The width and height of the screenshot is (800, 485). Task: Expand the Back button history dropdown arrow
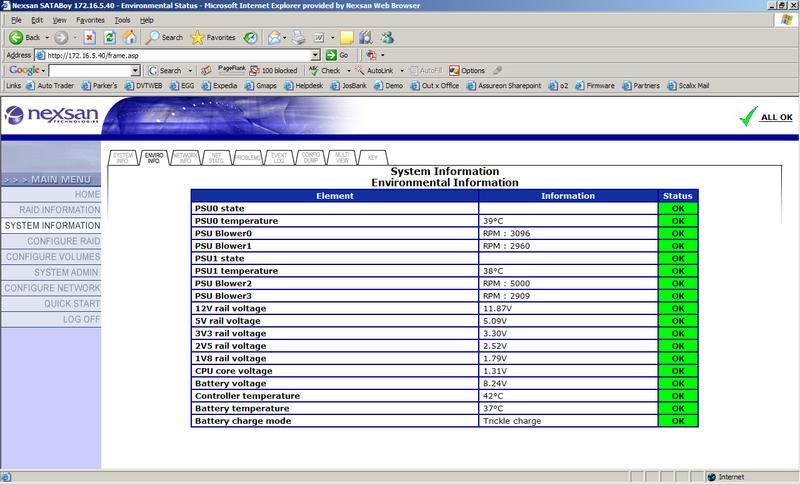coord(47,38)
